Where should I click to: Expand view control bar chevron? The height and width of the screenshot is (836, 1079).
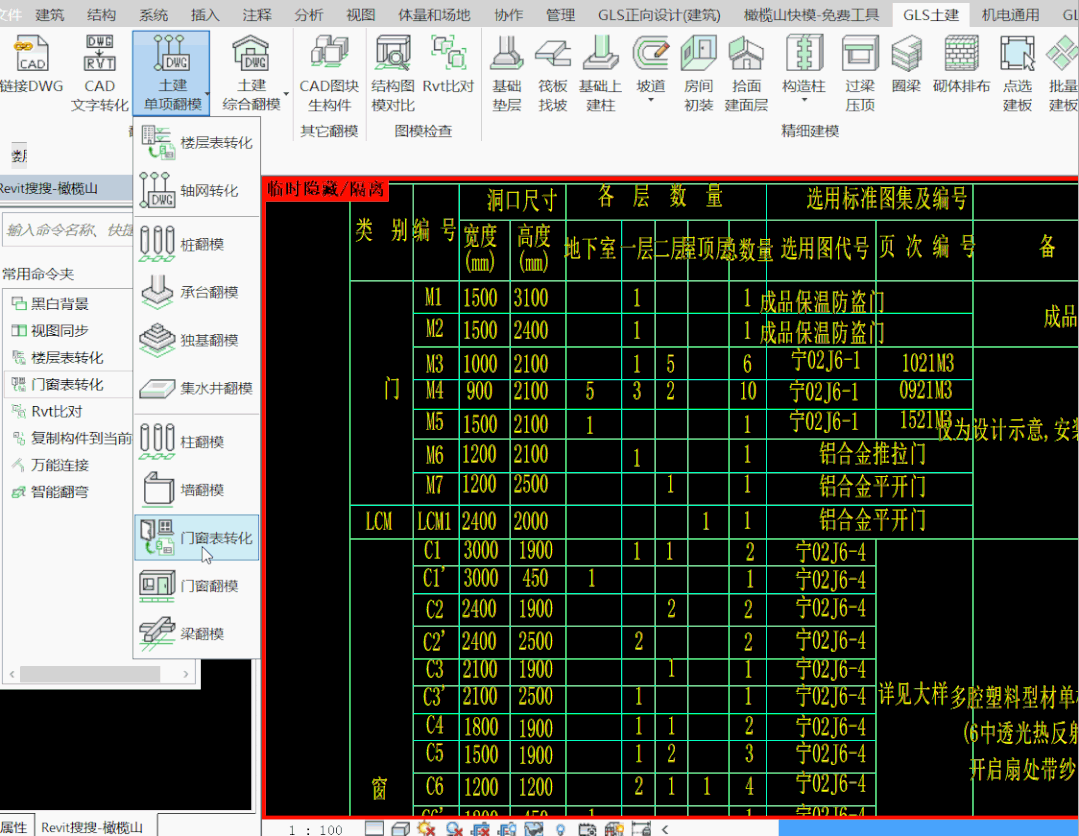[x=665, y=829]
